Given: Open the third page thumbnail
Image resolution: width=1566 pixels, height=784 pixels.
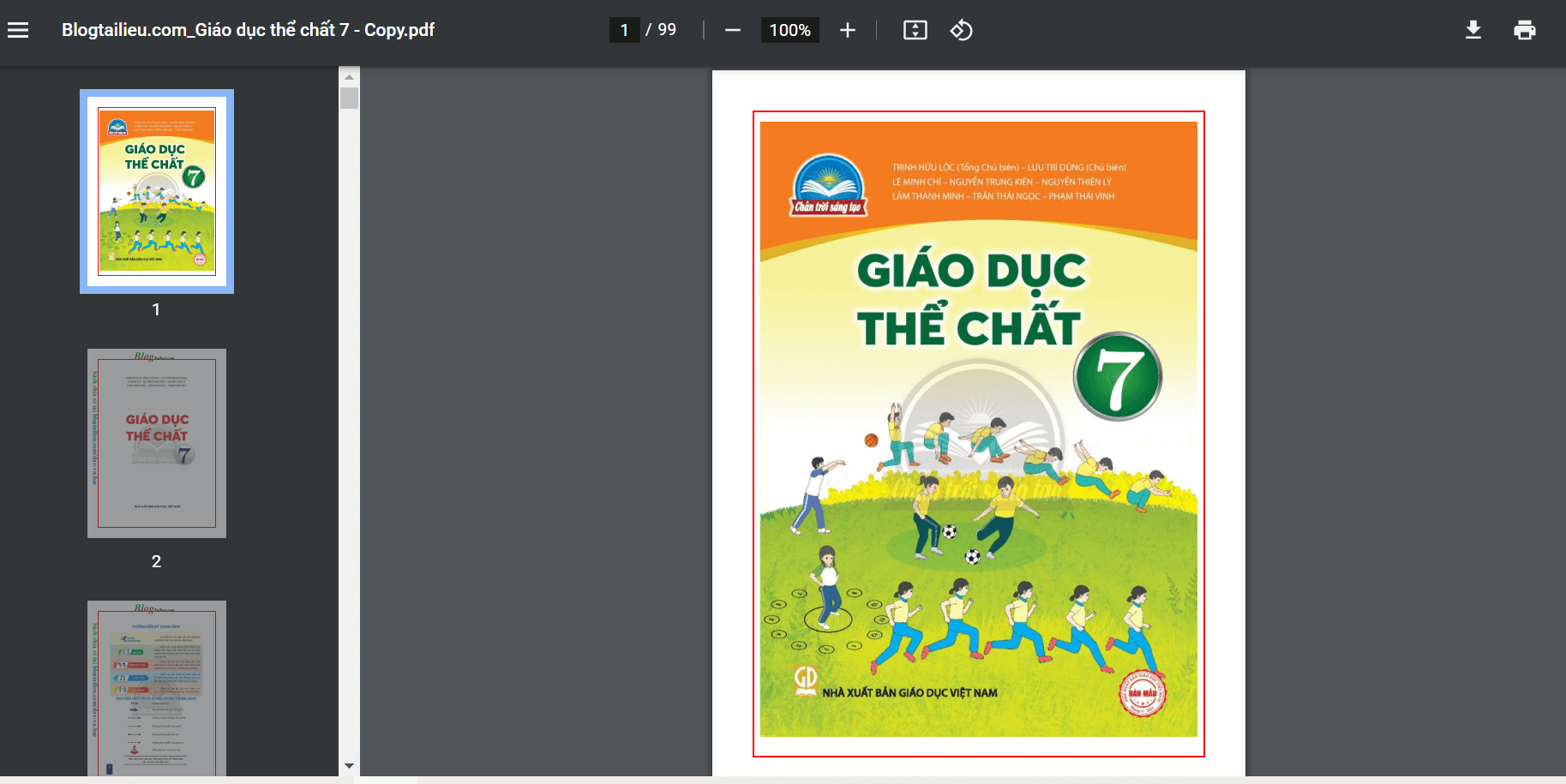Looking at the screenshot, I should [157, 688].
